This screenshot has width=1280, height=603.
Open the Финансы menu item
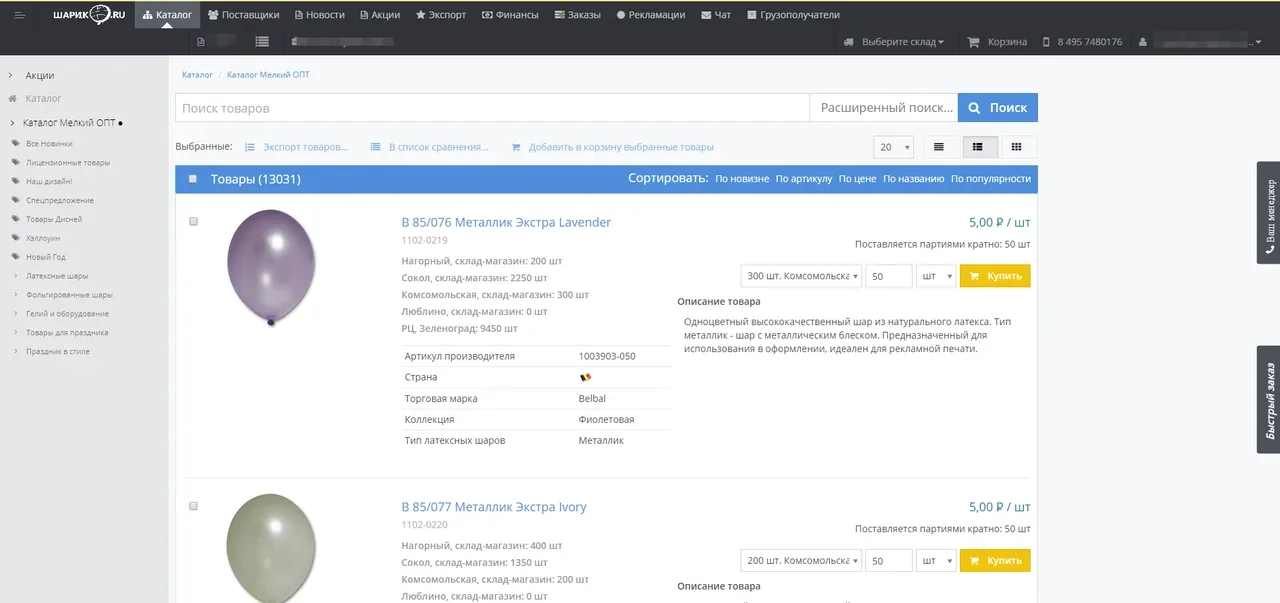pyautogui.click(x=510, y=15)
